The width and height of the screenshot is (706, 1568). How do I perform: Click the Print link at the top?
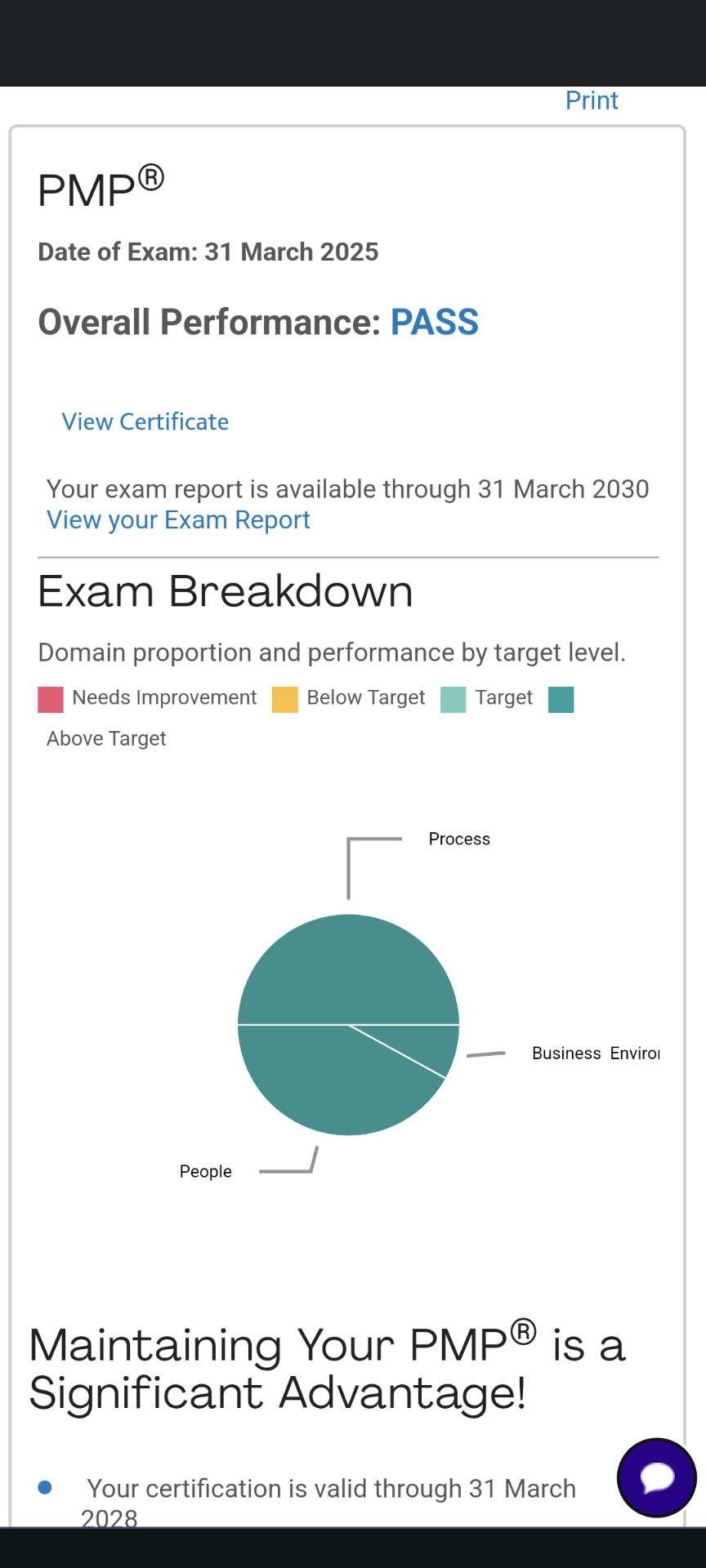[591, 100]
